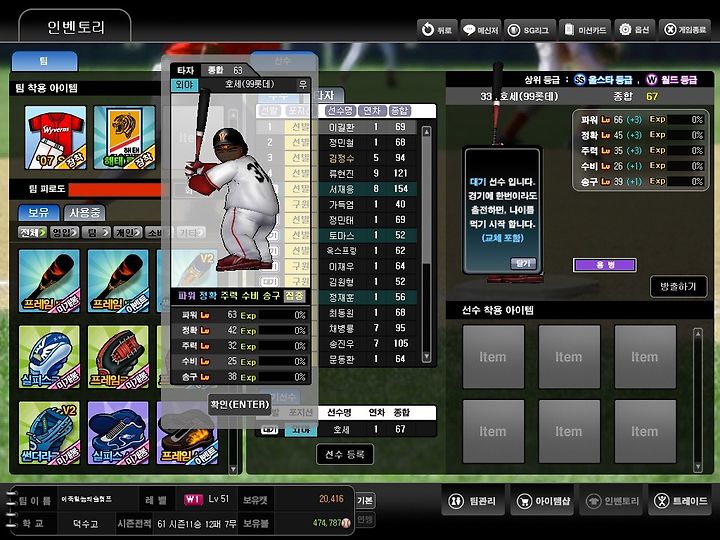The image size is (720, 540).
Task: Click the purple 용병 label
Action: [604, 265]
